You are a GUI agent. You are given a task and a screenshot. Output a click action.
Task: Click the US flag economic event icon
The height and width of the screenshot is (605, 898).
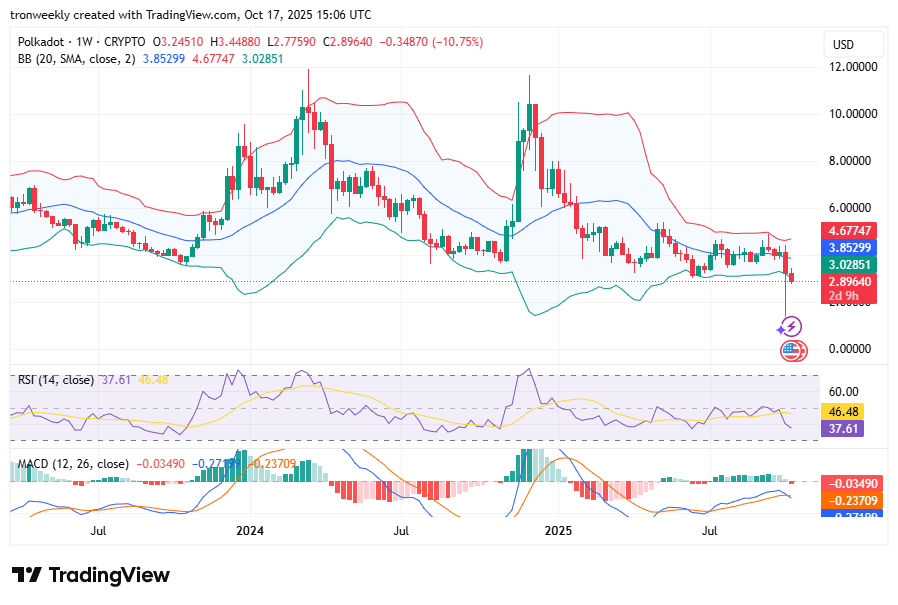[x=792, y=350]
